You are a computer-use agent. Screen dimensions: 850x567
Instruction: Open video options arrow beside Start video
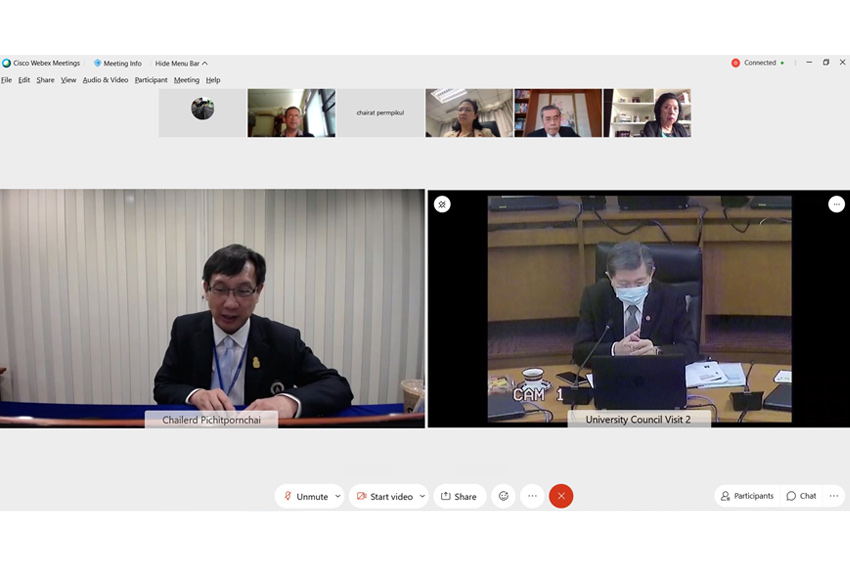pyautogui.click(x=422, y=496)
